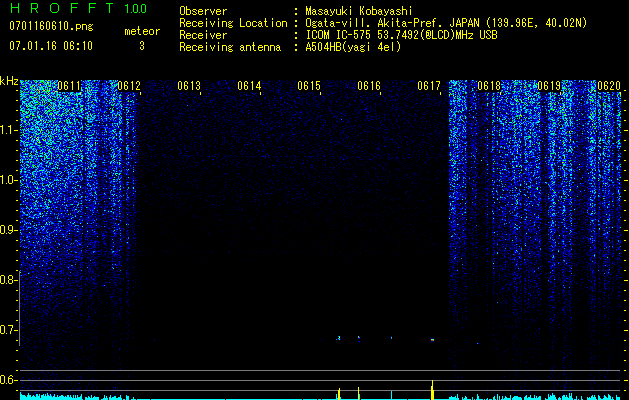
Task: Click the tallest yellow spike in the bottom strip
Action: pos(432,390)
